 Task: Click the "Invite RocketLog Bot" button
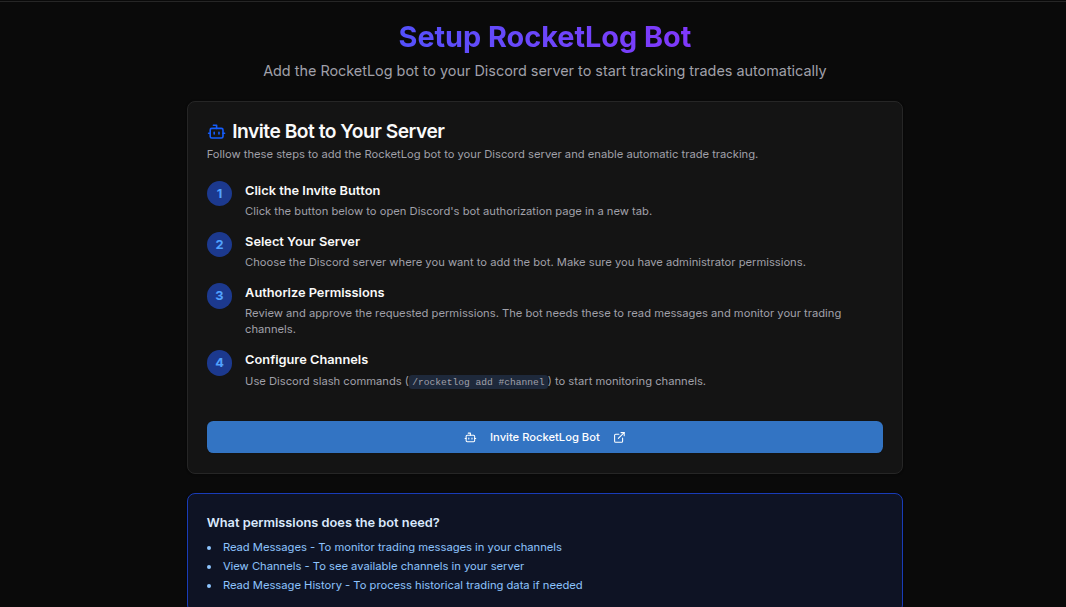click(x=544, y=437)
